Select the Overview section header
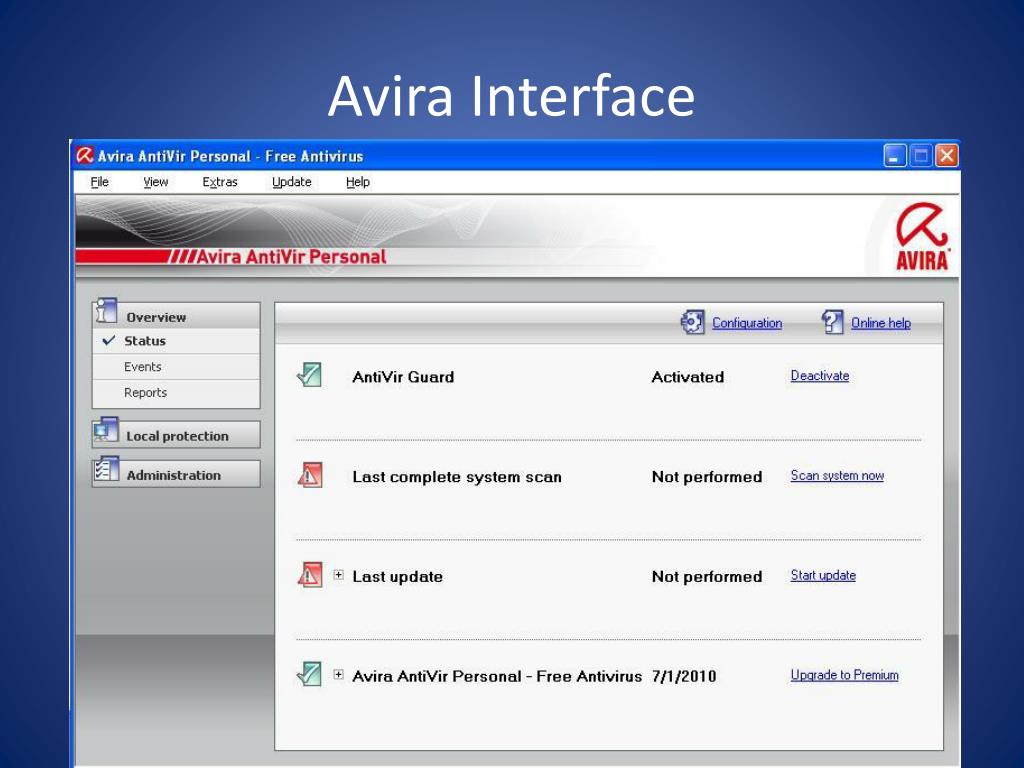 (x=176, y=315)
